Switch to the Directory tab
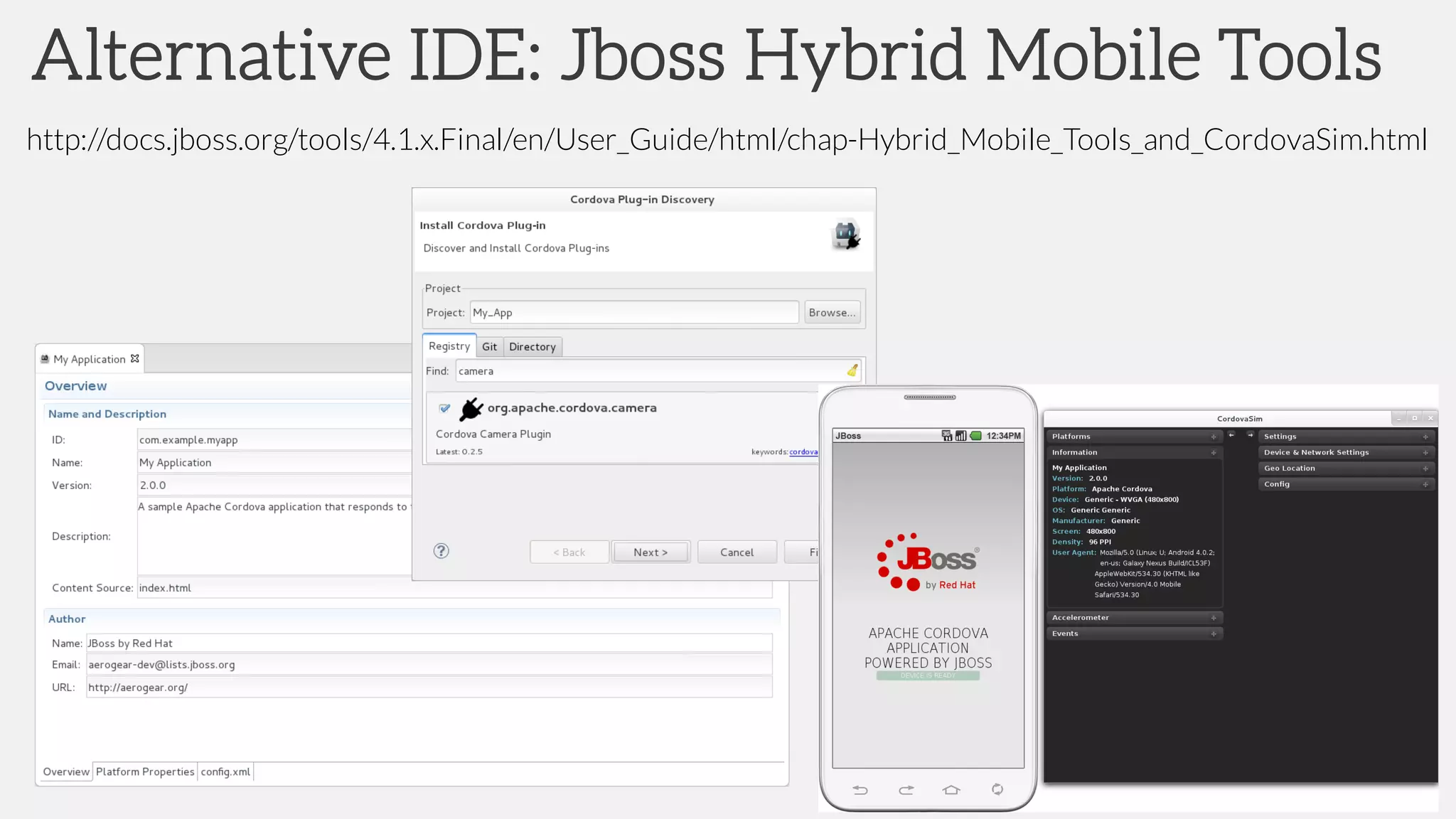This screenshot has width=1456, height=819. coord(532,347)
